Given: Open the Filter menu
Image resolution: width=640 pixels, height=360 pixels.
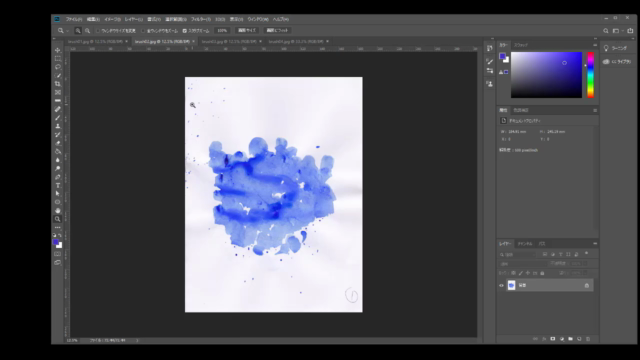Looking at the screenshot, I should pyautogui.click(x=201, y=19).
